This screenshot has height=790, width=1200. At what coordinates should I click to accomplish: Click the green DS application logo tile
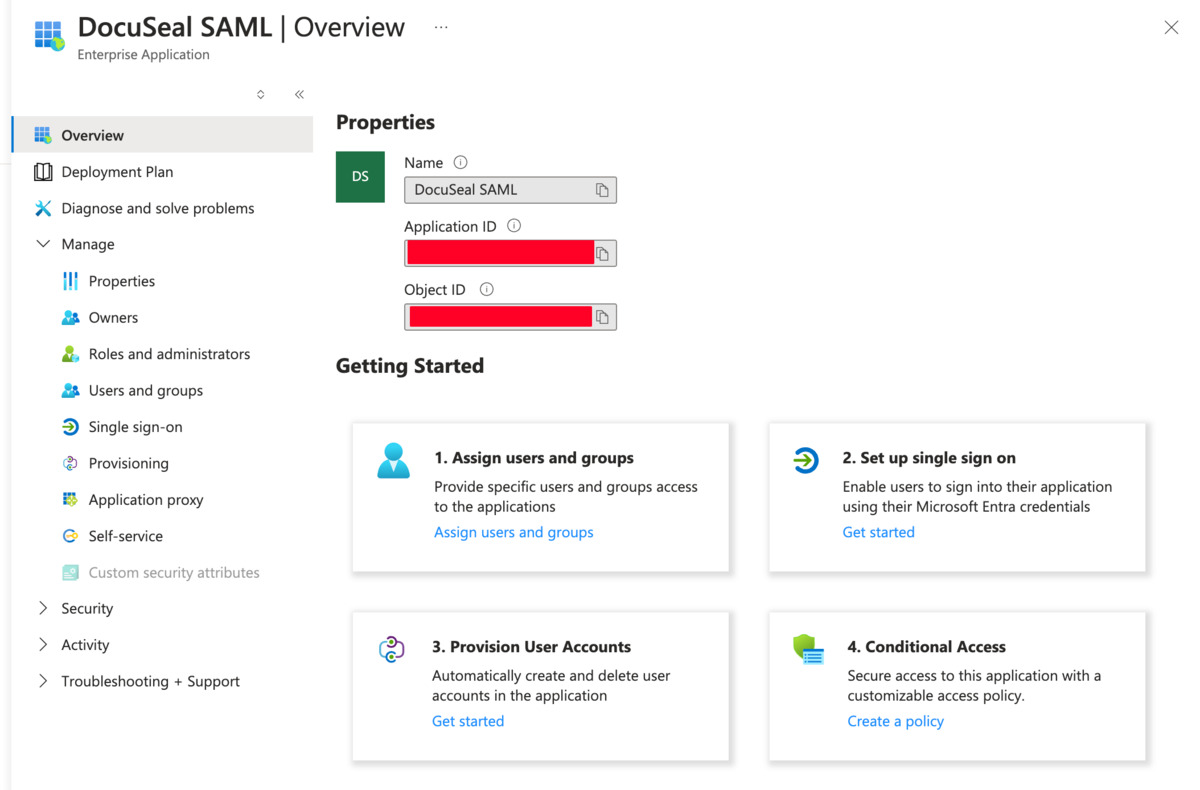tap(360, 177)
